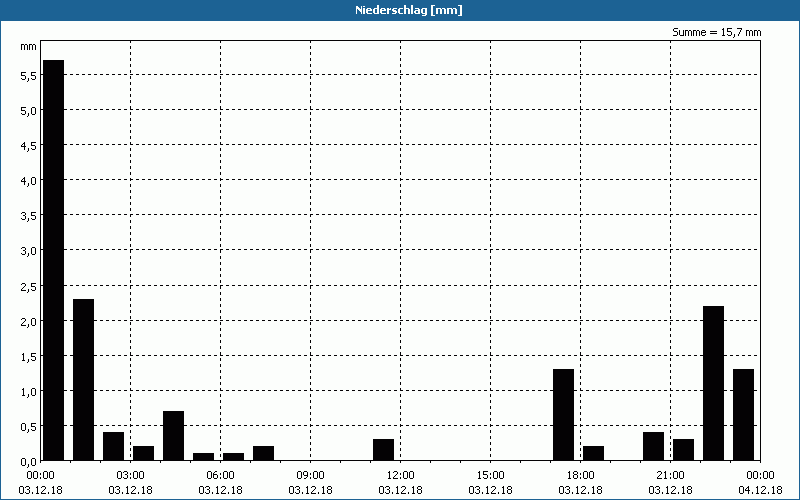Click the 03.12.18 date below 12:00
800x500 pixels.
tap(401, 490)
